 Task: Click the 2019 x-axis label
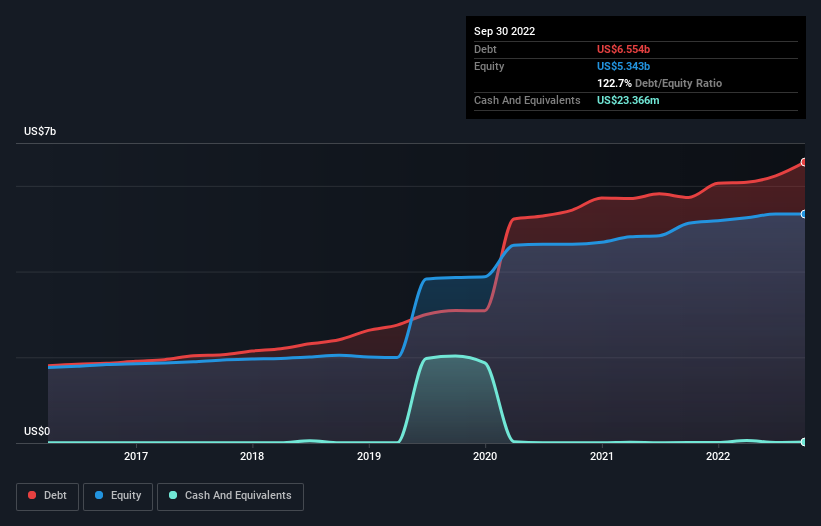coord(369,456)
